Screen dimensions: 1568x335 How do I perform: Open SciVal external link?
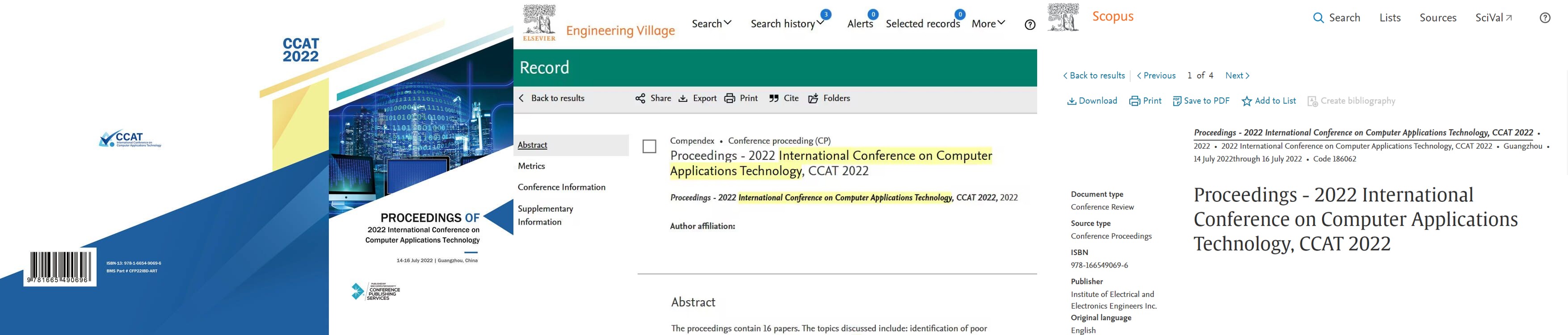click(1494, 17)
